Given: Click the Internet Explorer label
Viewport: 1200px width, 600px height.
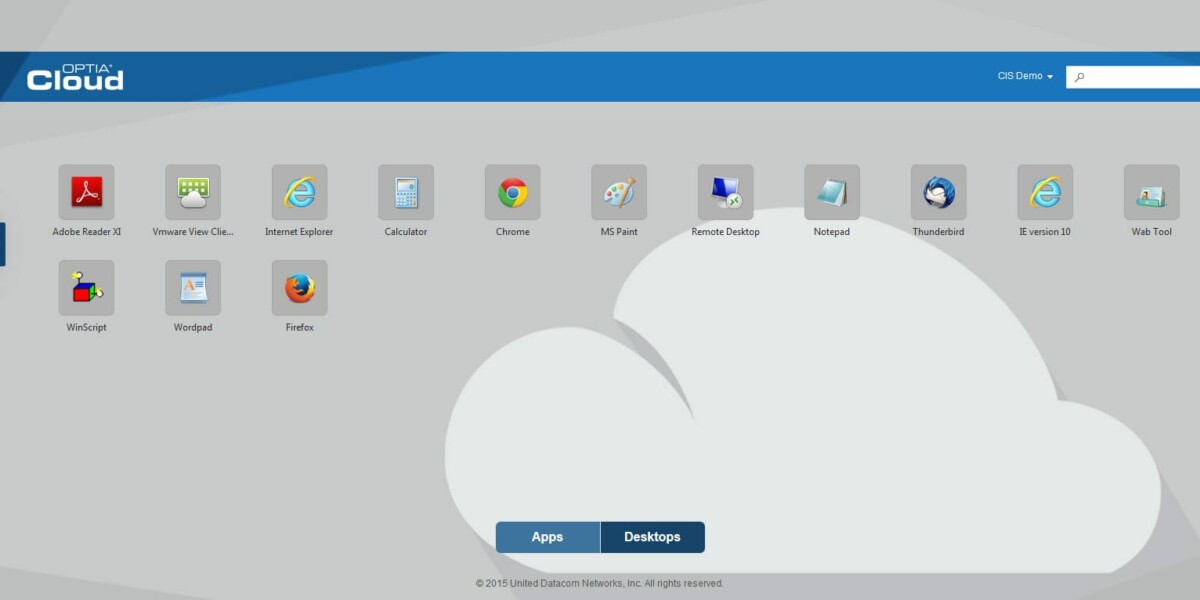Looking at the screenshot, I should click(x=299, y=232).
